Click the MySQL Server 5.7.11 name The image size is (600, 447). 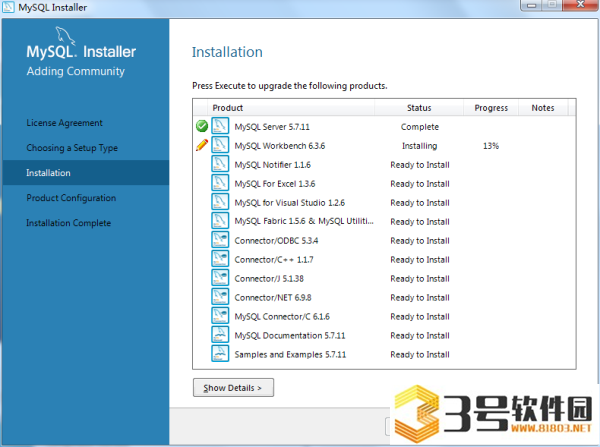click(x=272, y=127)
